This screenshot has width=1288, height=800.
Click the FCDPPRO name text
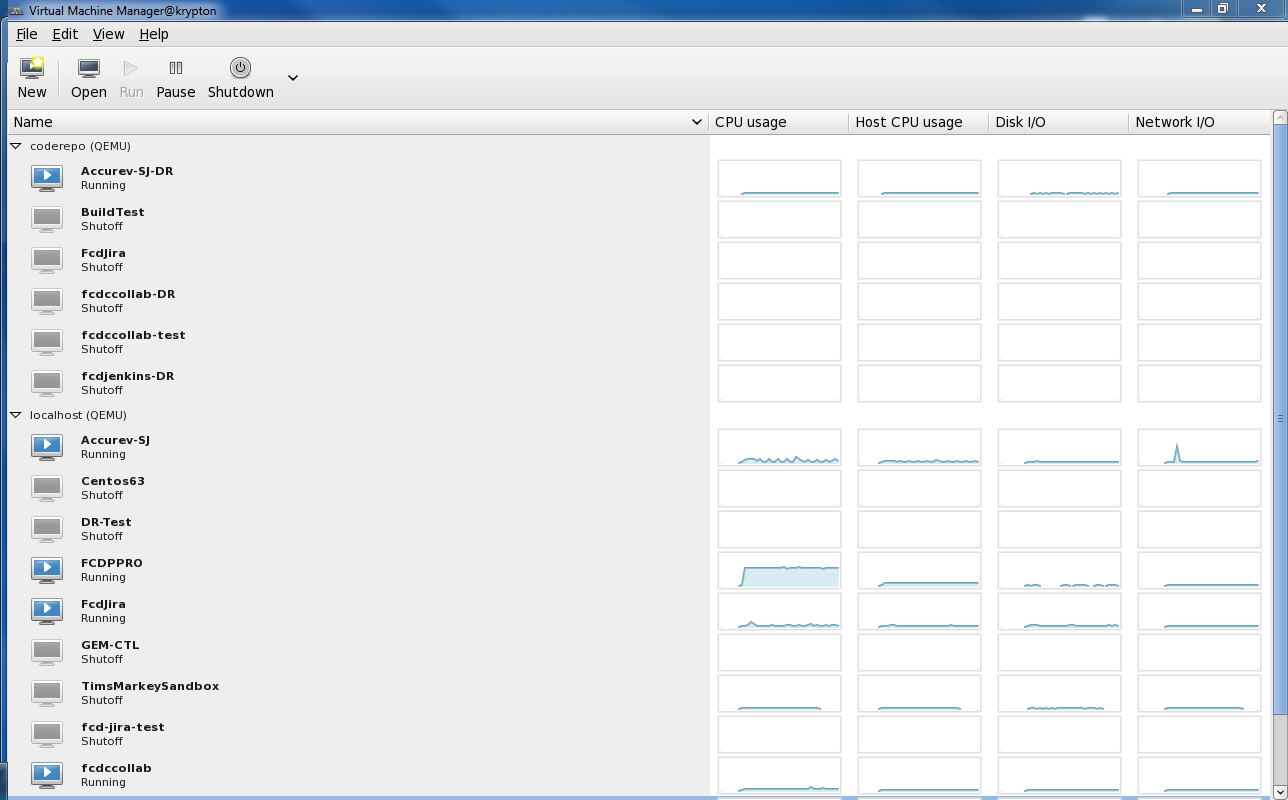click(112, 563)
